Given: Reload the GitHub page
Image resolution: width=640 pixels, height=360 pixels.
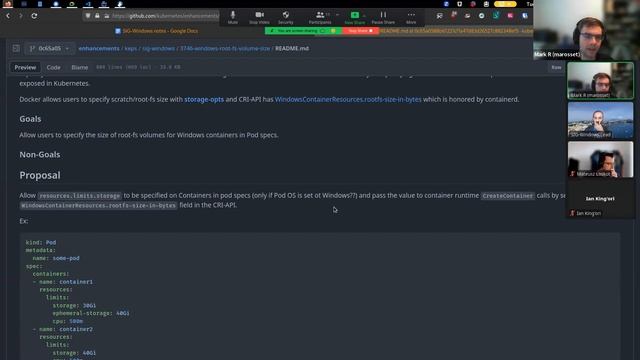Looking at the screenshot, I should 34,16.
